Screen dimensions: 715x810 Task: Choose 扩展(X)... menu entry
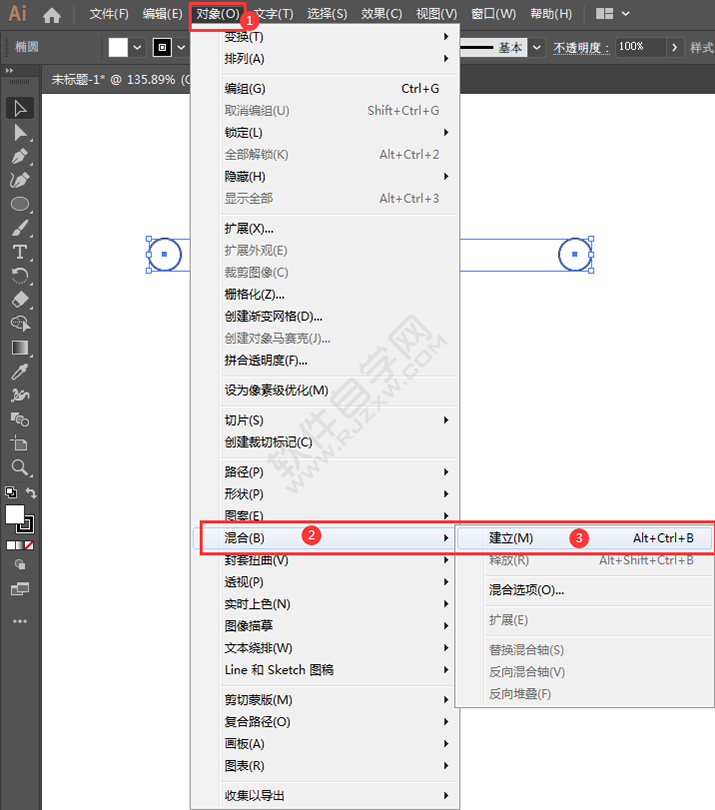[x=339, y=229]
